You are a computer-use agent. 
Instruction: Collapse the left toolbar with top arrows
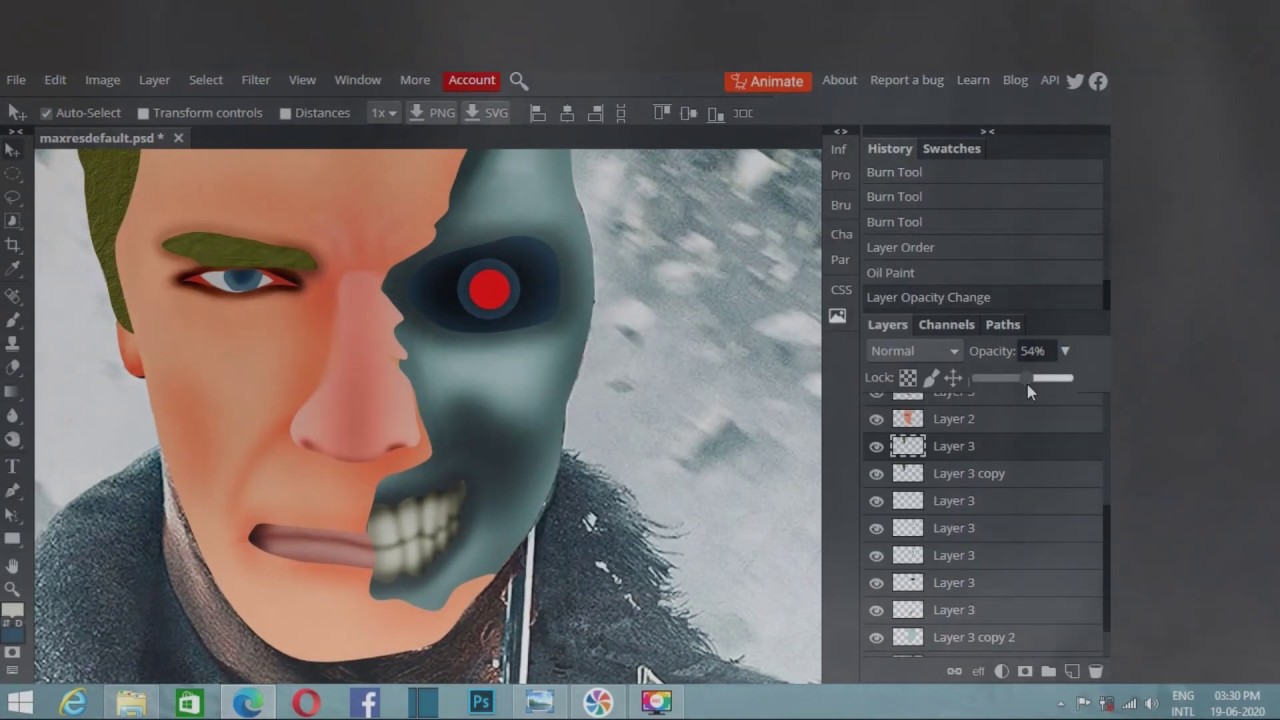pos(16,131)
